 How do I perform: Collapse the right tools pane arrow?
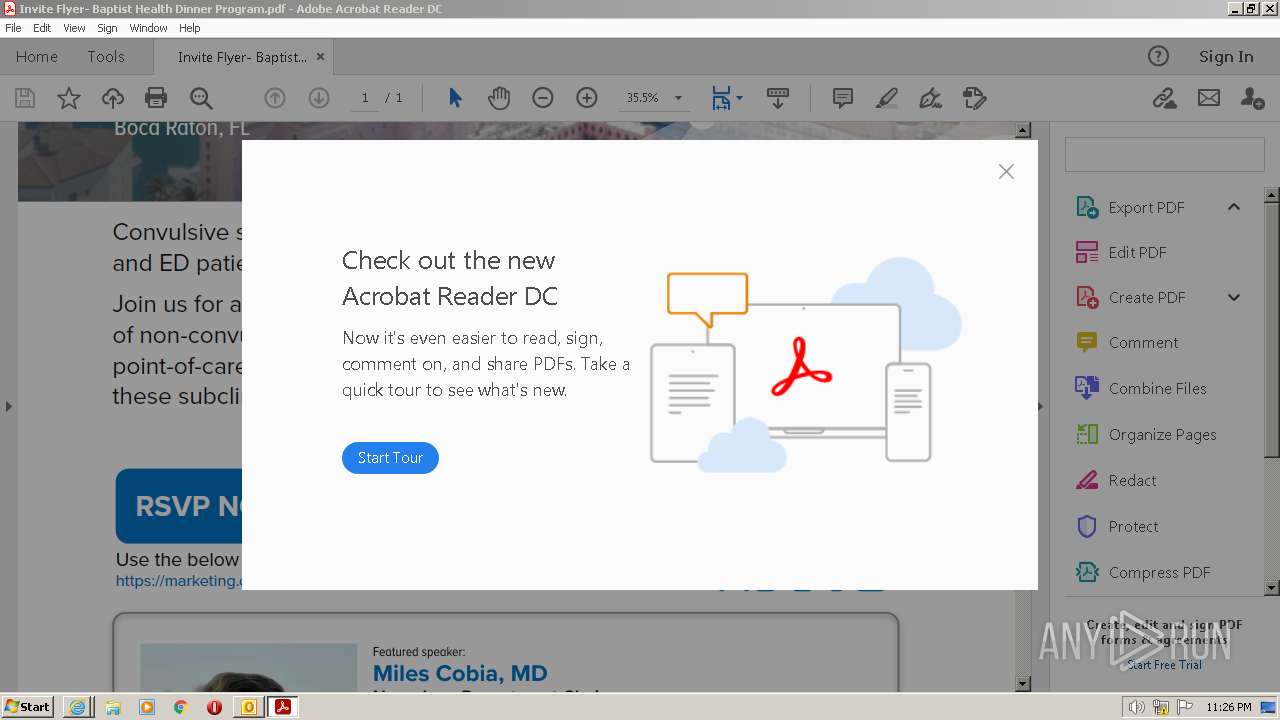[x=1040, y=406]
